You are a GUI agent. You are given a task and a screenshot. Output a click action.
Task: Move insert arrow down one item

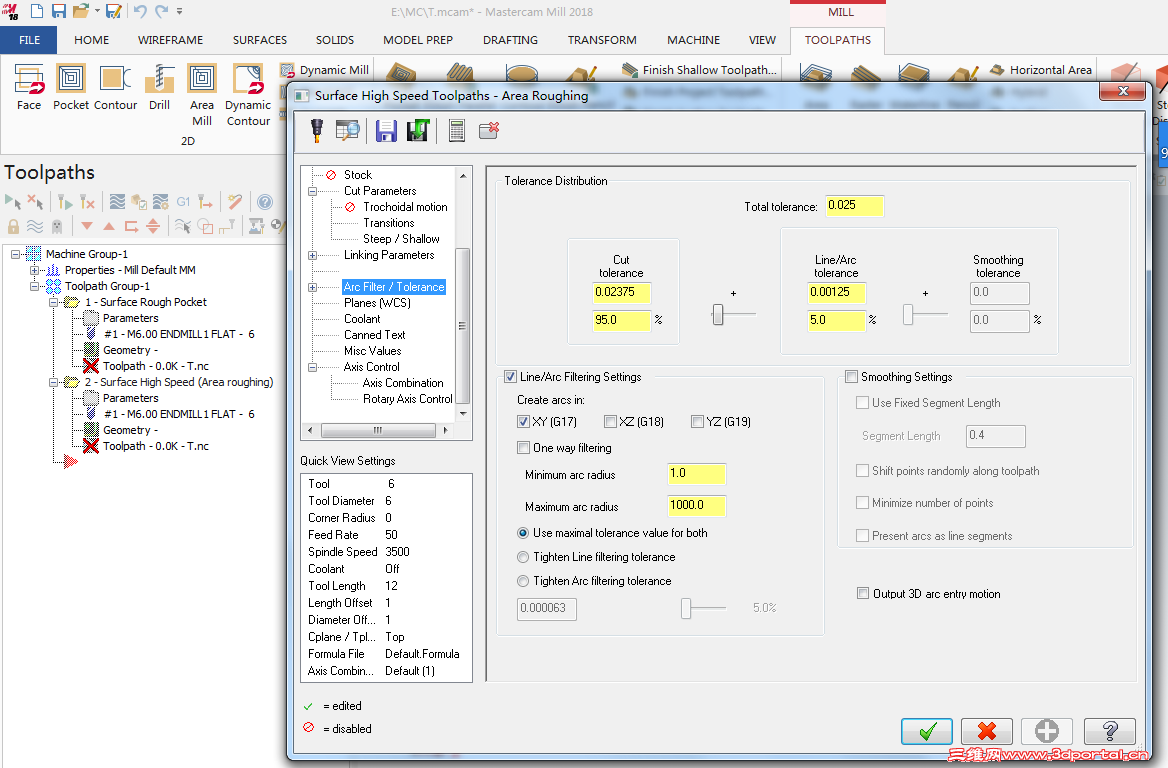click(x=87, y=226)
